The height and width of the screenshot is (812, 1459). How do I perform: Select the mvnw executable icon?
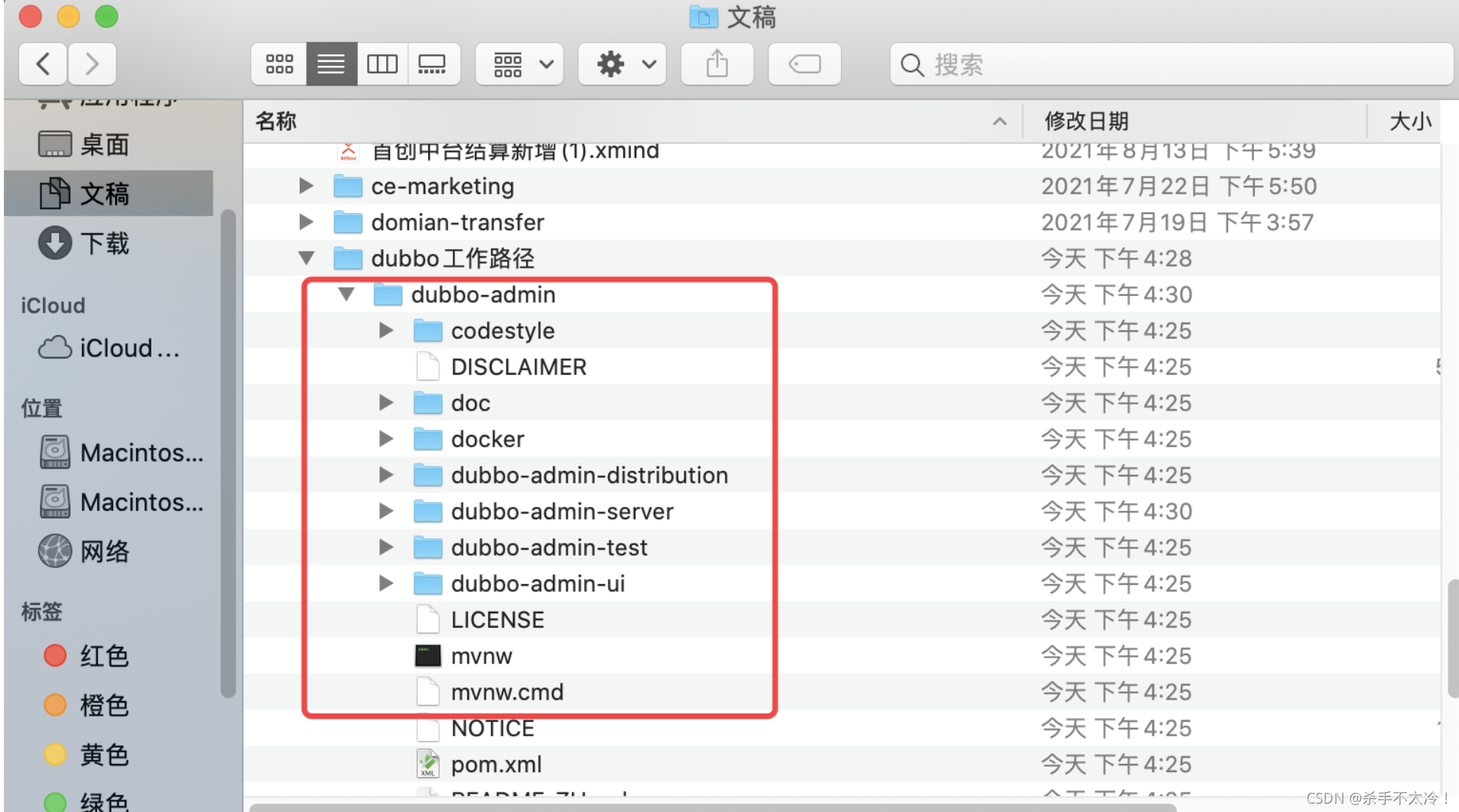(x=427, y=655)
